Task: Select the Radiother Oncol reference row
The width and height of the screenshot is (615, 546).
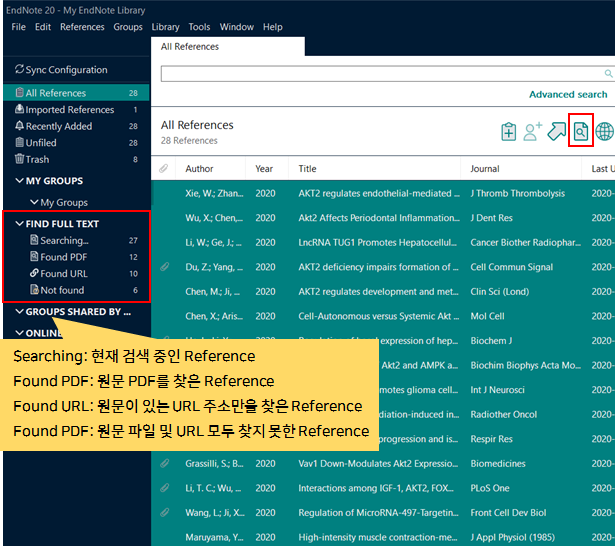Action: point(496,414)
